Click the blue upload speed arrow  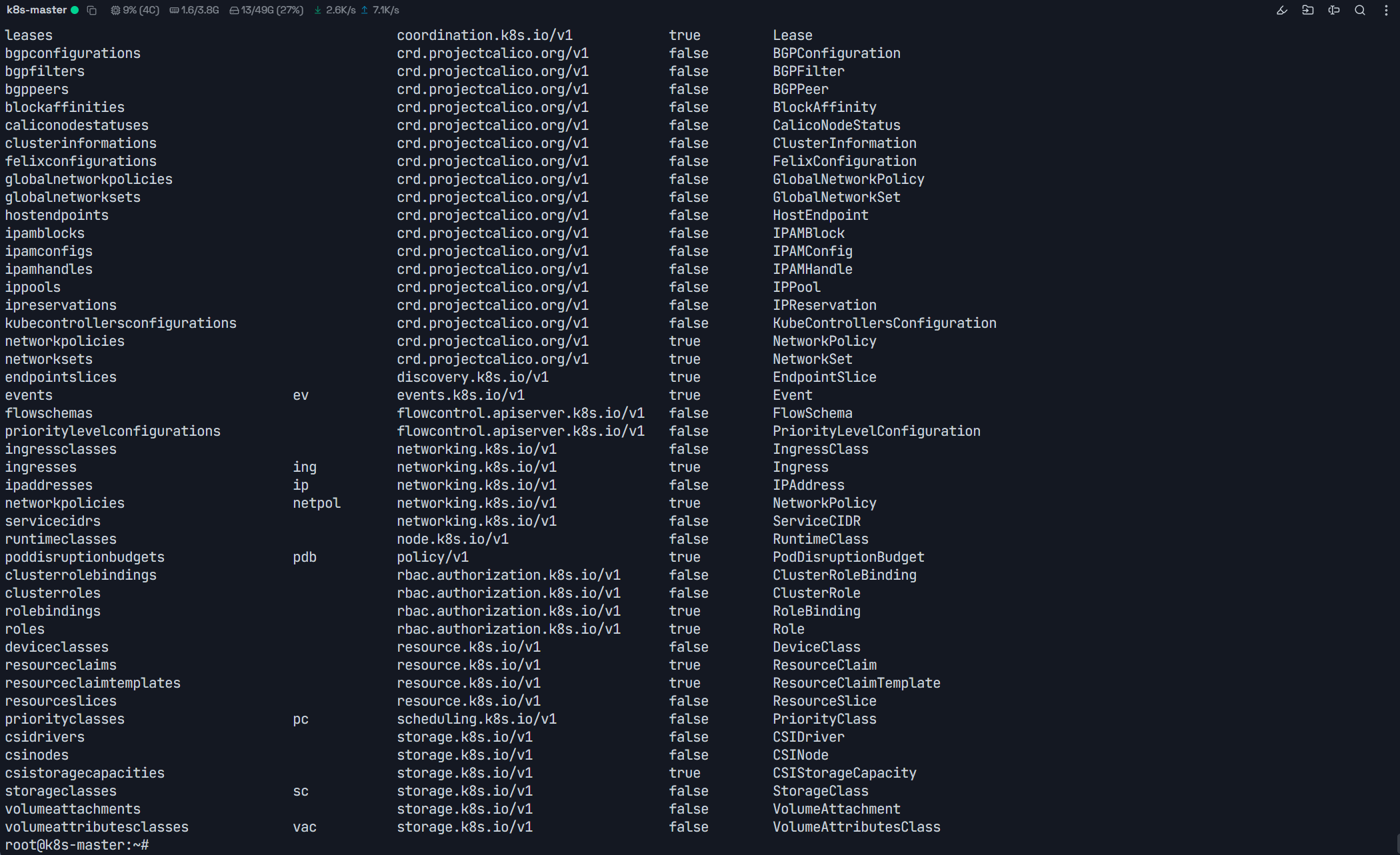(x=365, y=10)
